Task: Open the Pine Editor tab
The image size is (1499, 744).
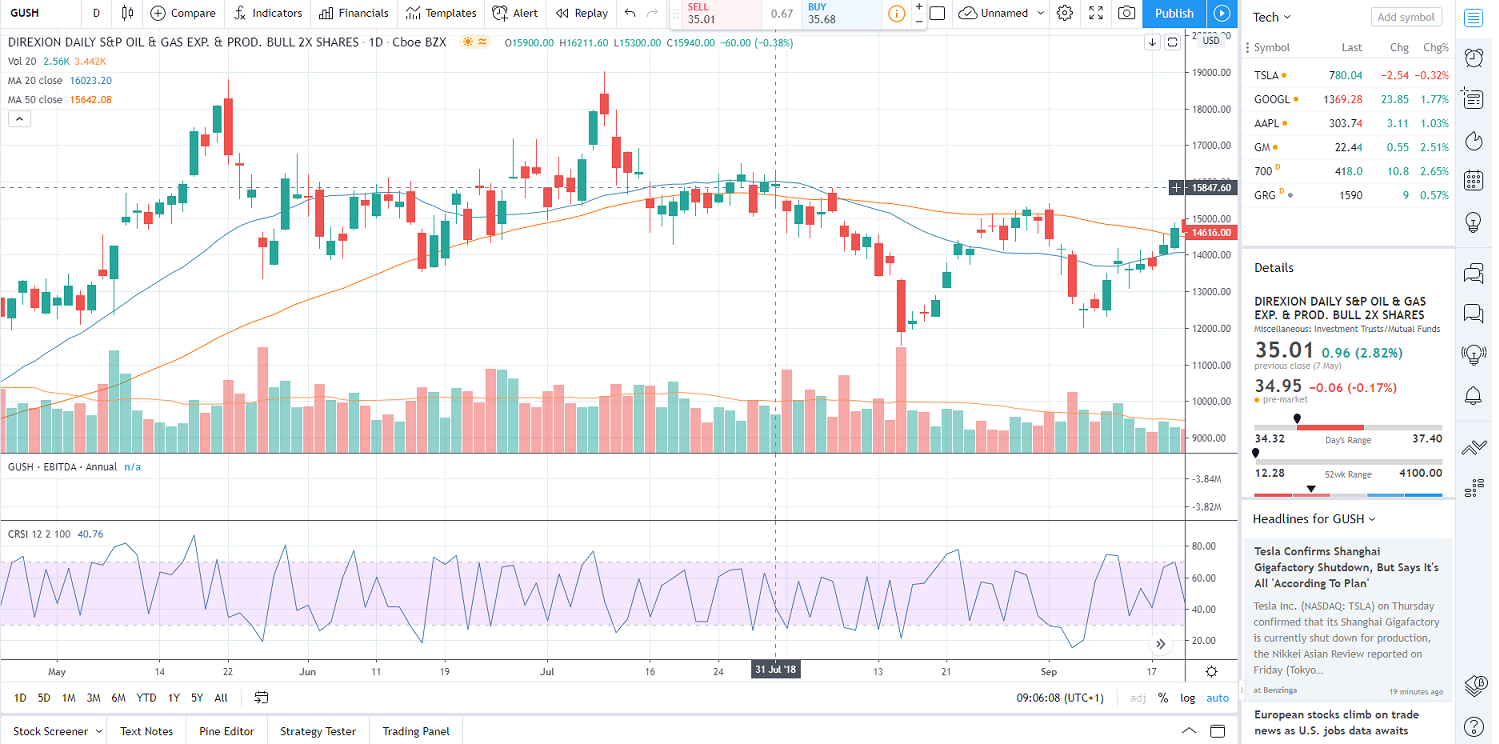Action: (x=226, y=731)
